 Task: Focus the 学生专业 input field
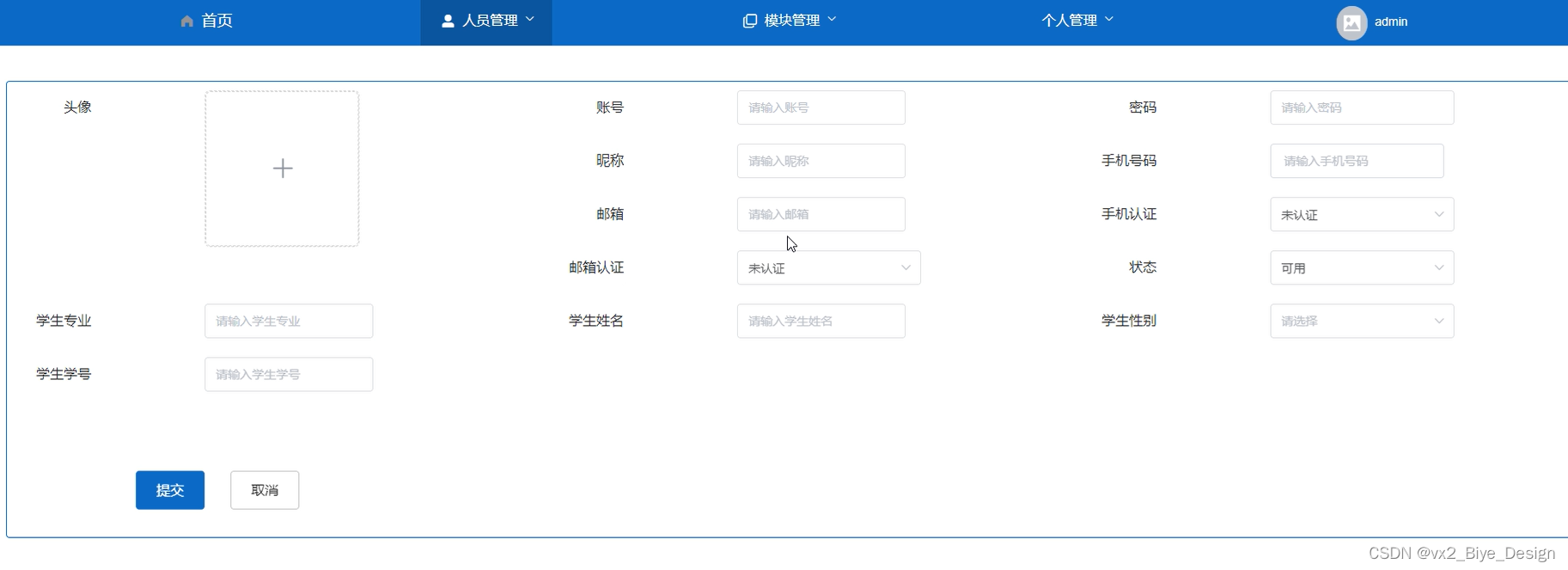[289, 321]
